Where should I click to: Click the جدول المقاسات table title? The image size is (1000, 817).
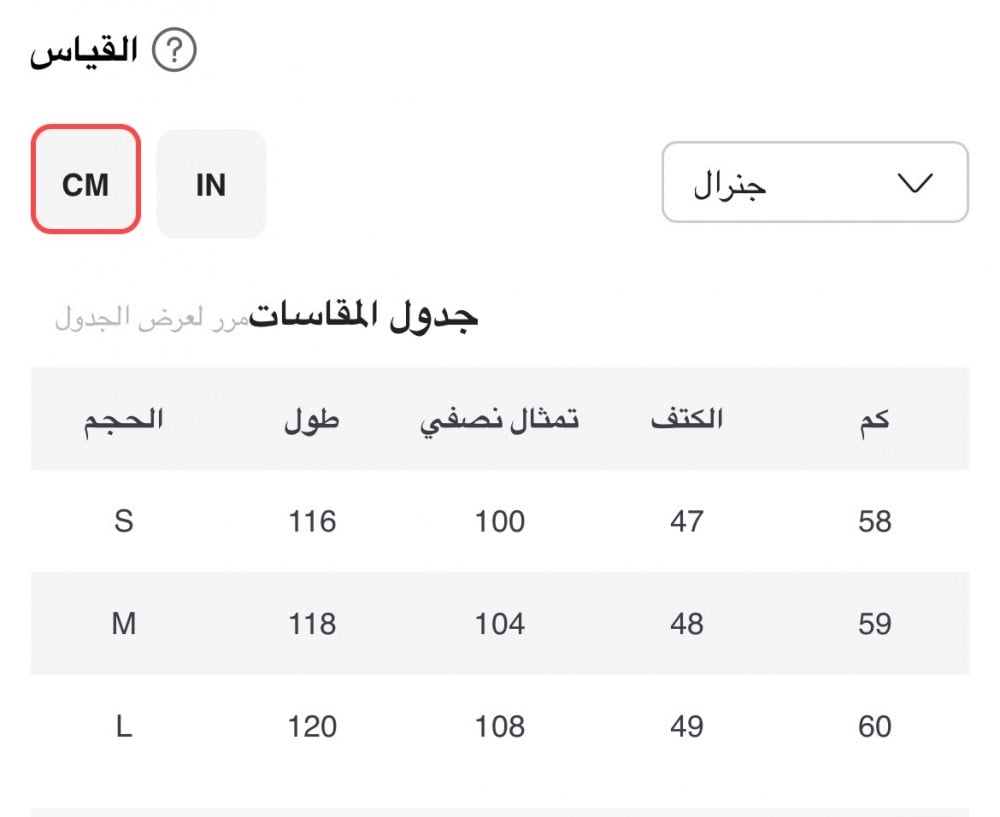point(364,314)
